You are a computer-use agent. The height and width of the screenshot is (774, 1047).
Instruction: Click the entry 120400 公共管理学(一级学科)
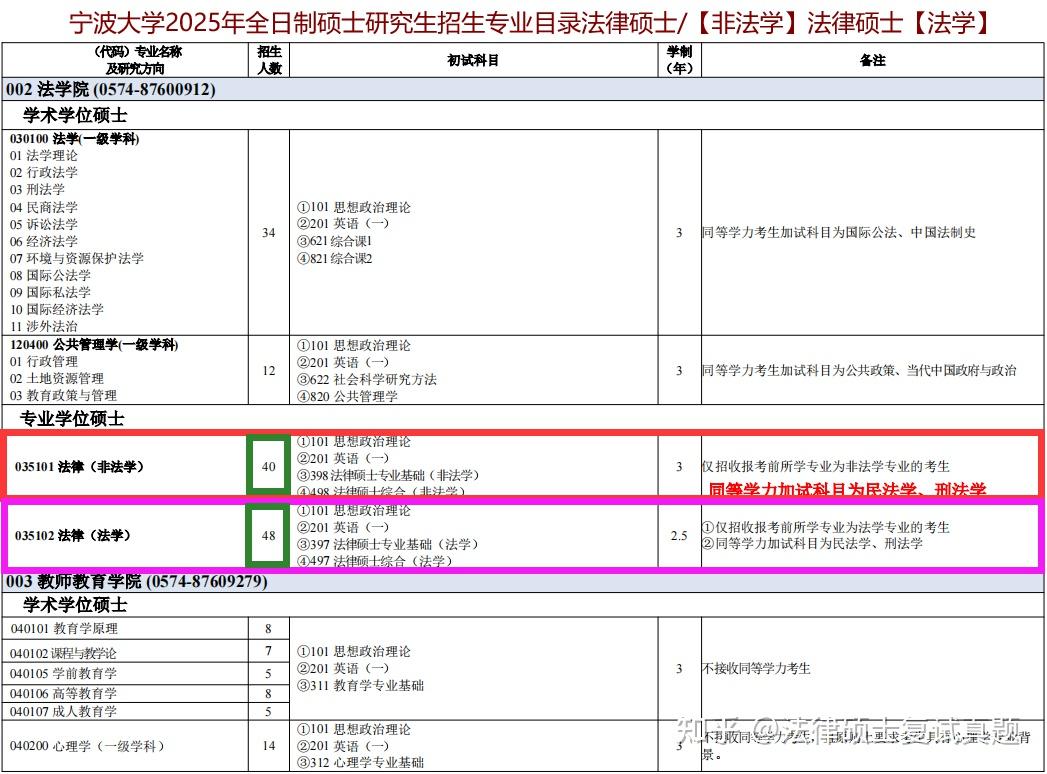[94, 345]
